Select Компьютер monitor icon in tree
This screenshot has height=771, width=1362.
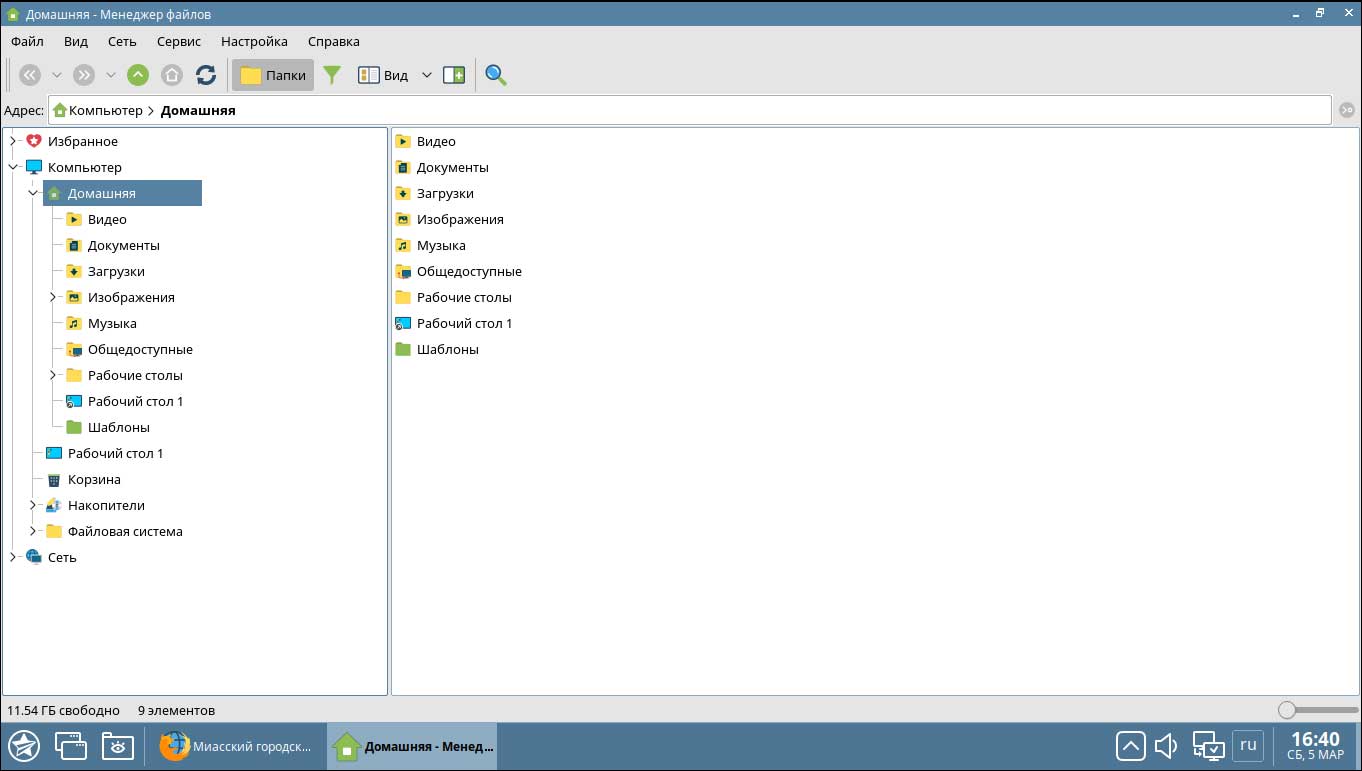[x=34, y=167]
